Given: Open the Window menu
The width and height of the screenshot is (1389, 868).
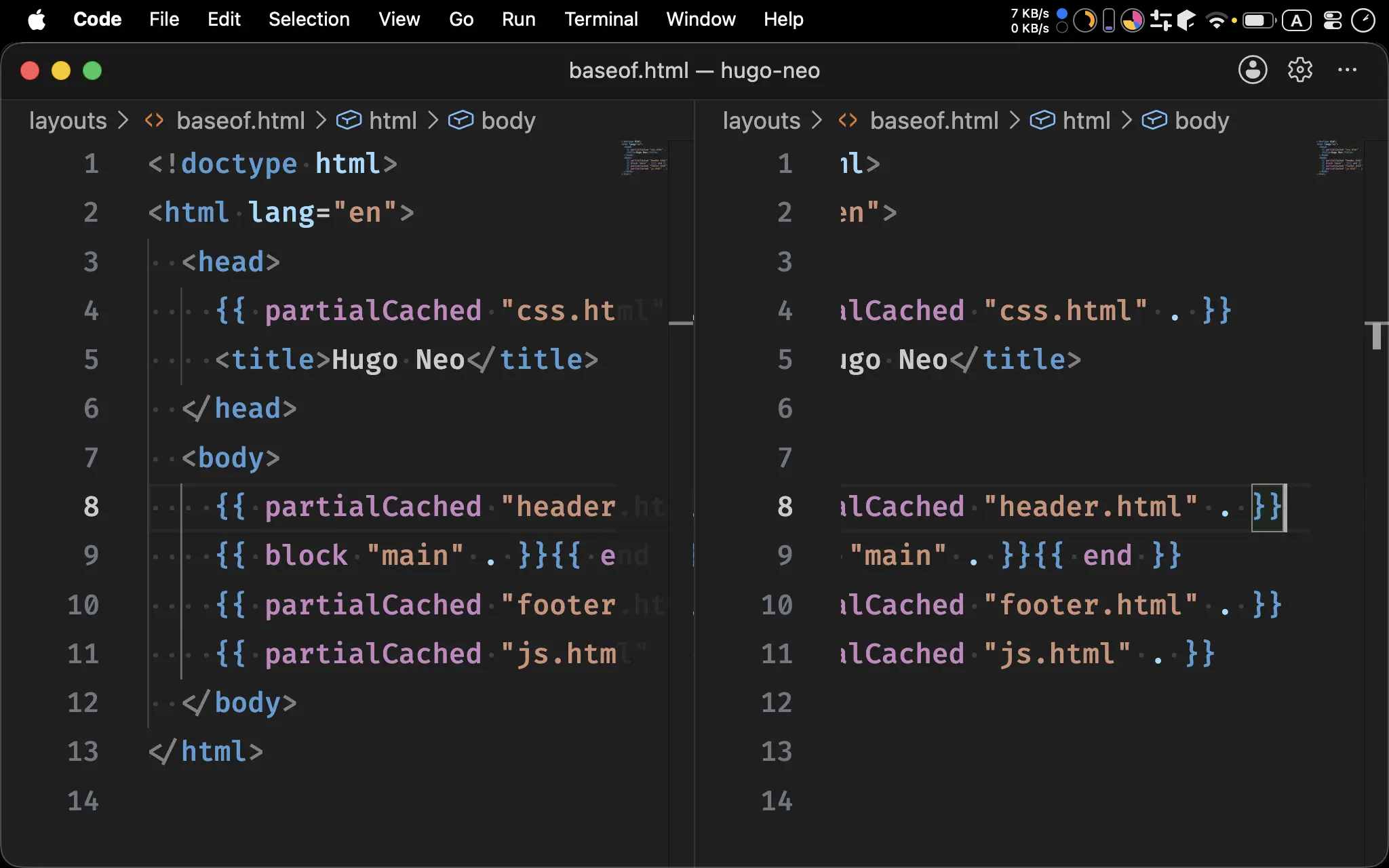Looking at the screenshot, I should pos(701,19).
